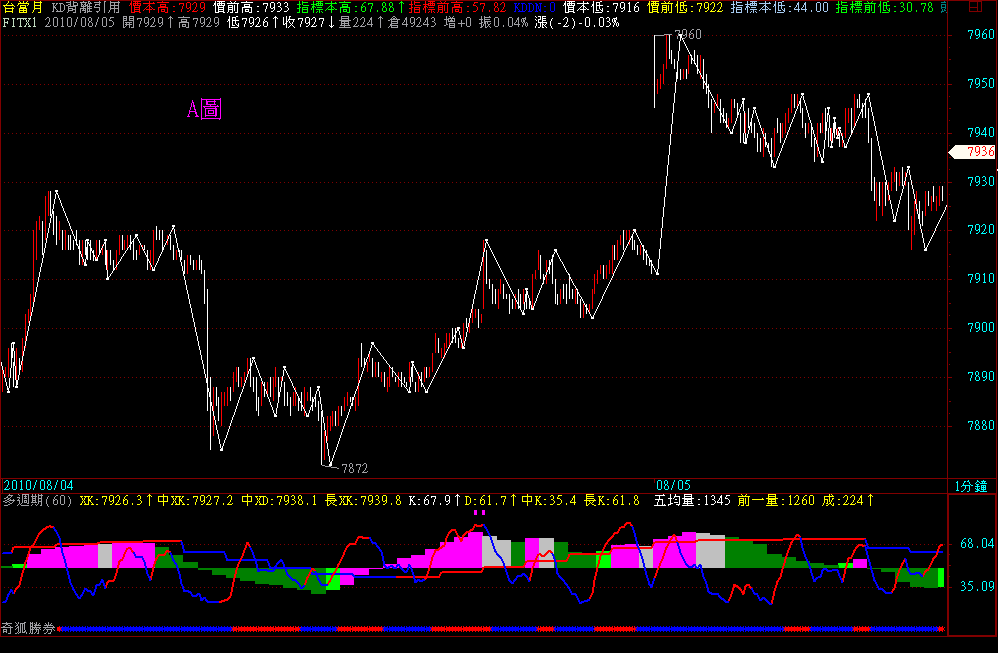Click the 指標前高:57.82 value
Screen dimensions: 998x653
[458, 8]
